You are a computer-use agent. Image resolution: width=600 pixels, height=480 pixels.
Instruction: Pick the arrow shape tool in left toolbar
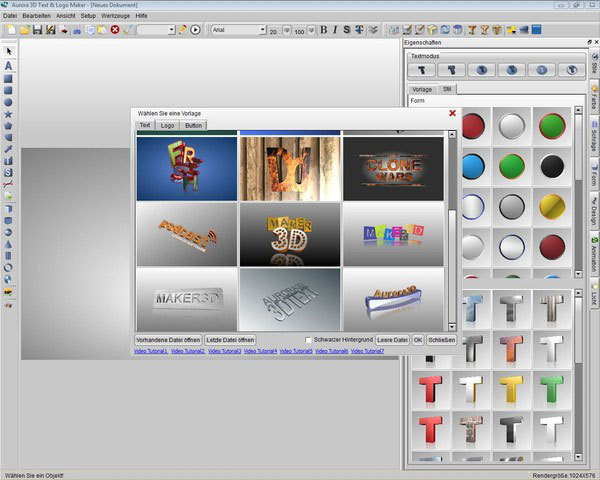click(8, 149)
